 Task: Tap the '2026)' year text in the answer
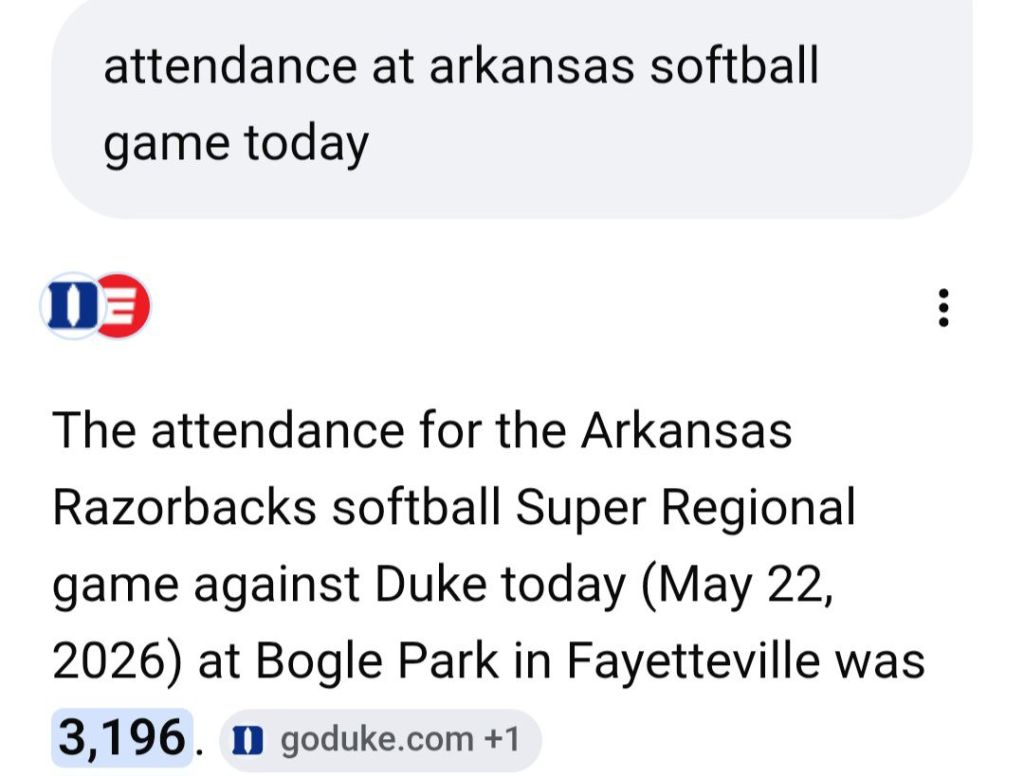coord(117,662)
